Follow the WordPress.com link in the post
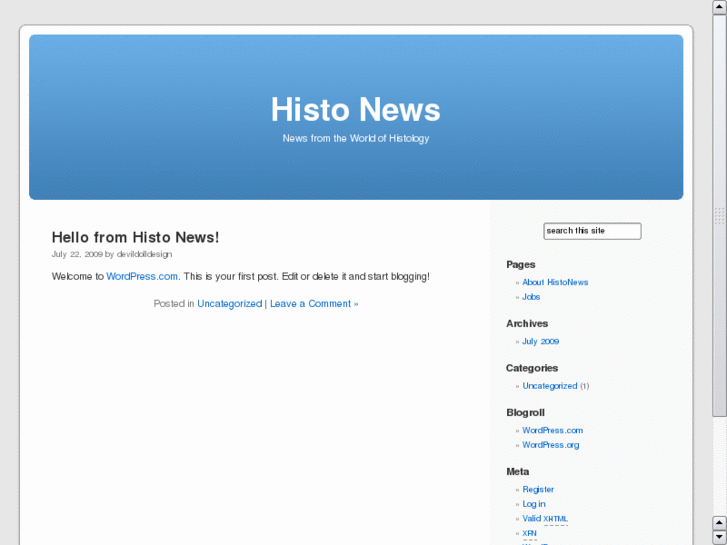The image size is (727, 545). 142,276
